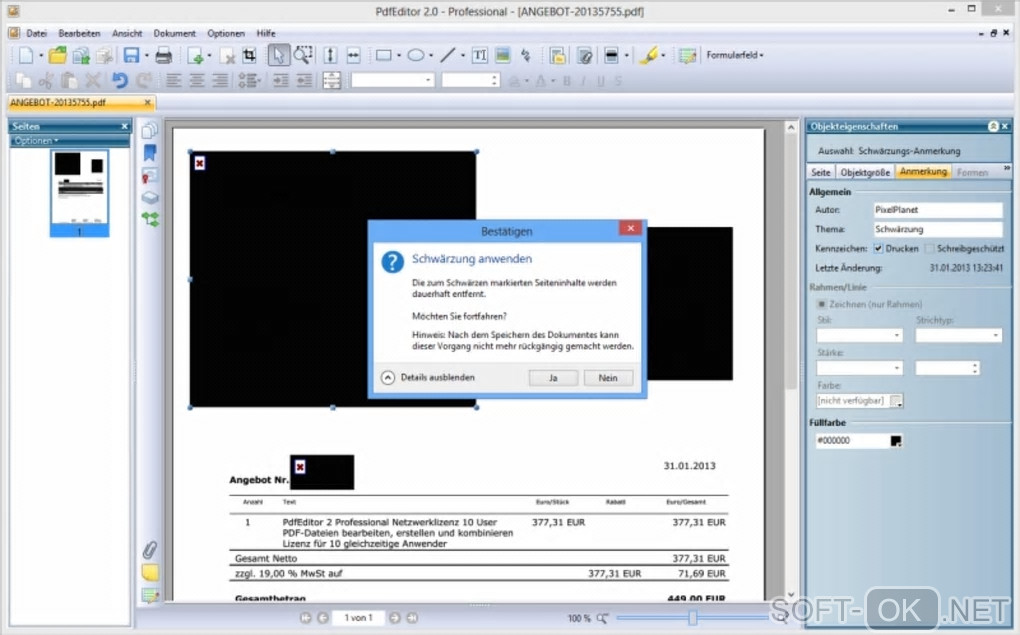Viewport: 1020px width, 635px height.
Task: Open the Farbe nicht verfügbar color picker
Action: (896, 401)
